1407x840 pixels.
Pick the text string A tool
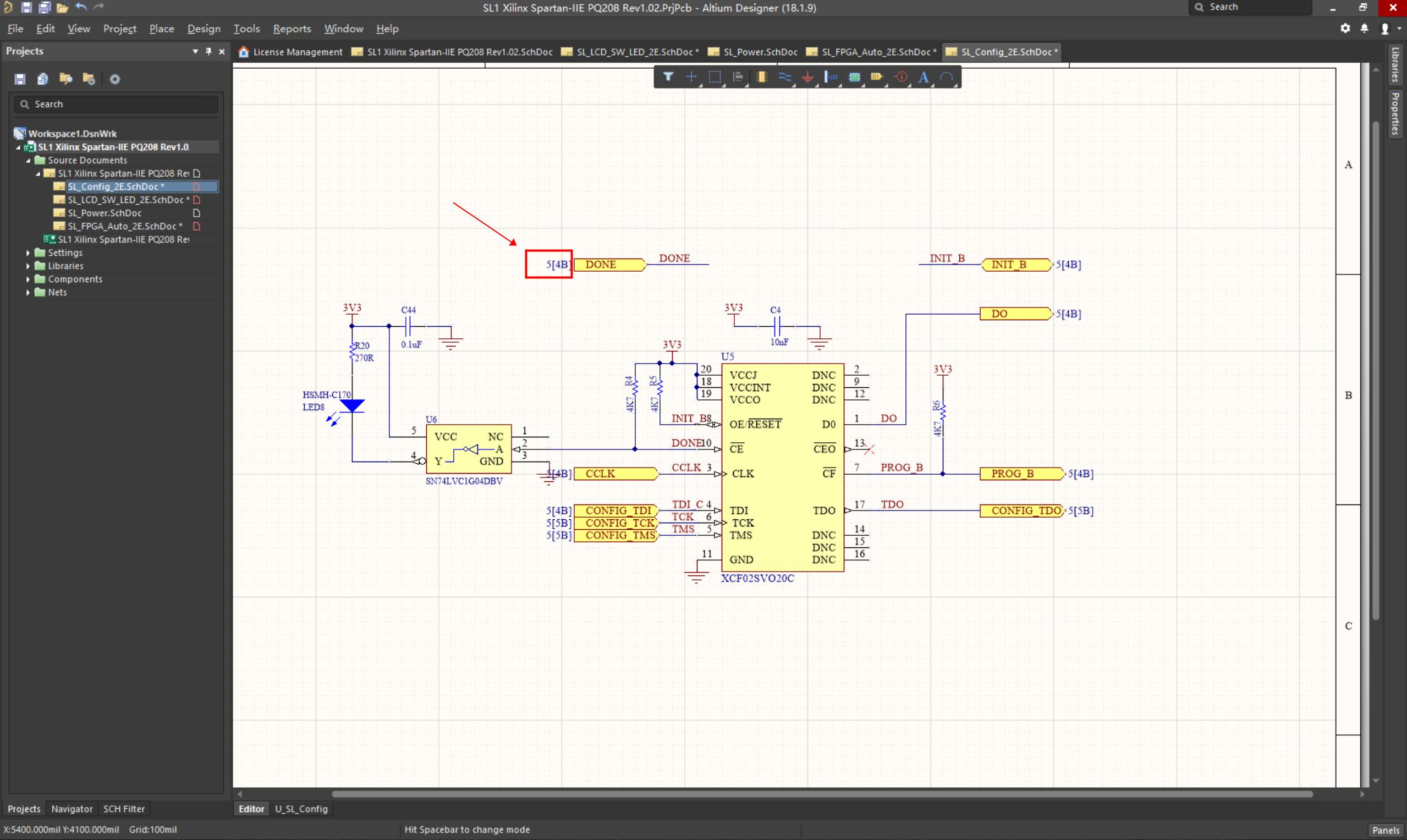point(923,77)
